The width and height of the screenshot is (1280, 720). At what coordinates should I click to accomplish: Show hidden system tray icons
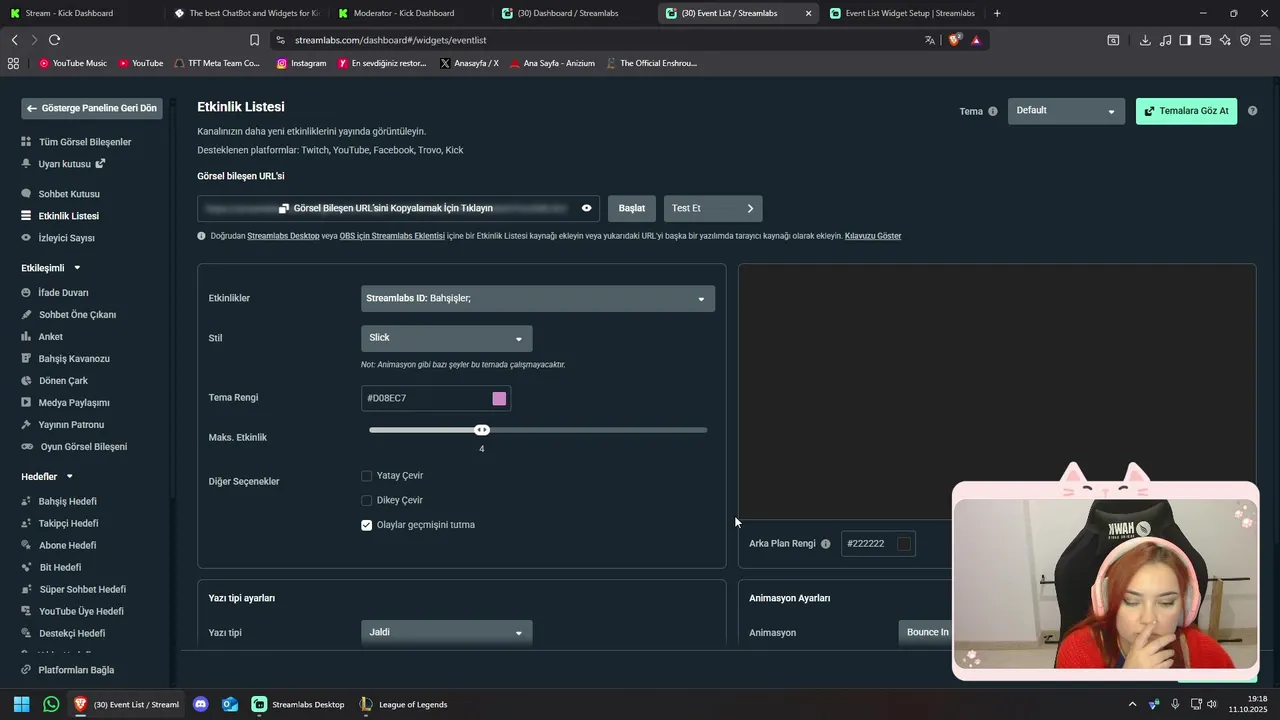(x=1132, y=704)
